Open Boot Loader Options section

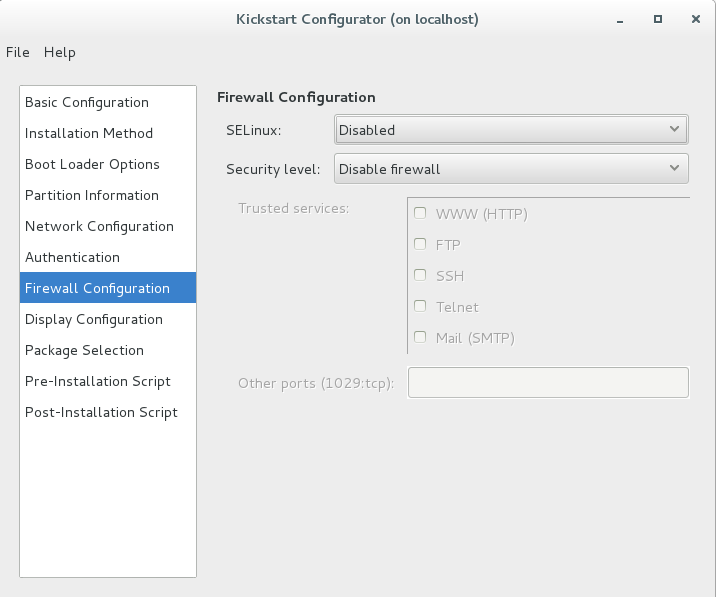click(x=108, y=164)
